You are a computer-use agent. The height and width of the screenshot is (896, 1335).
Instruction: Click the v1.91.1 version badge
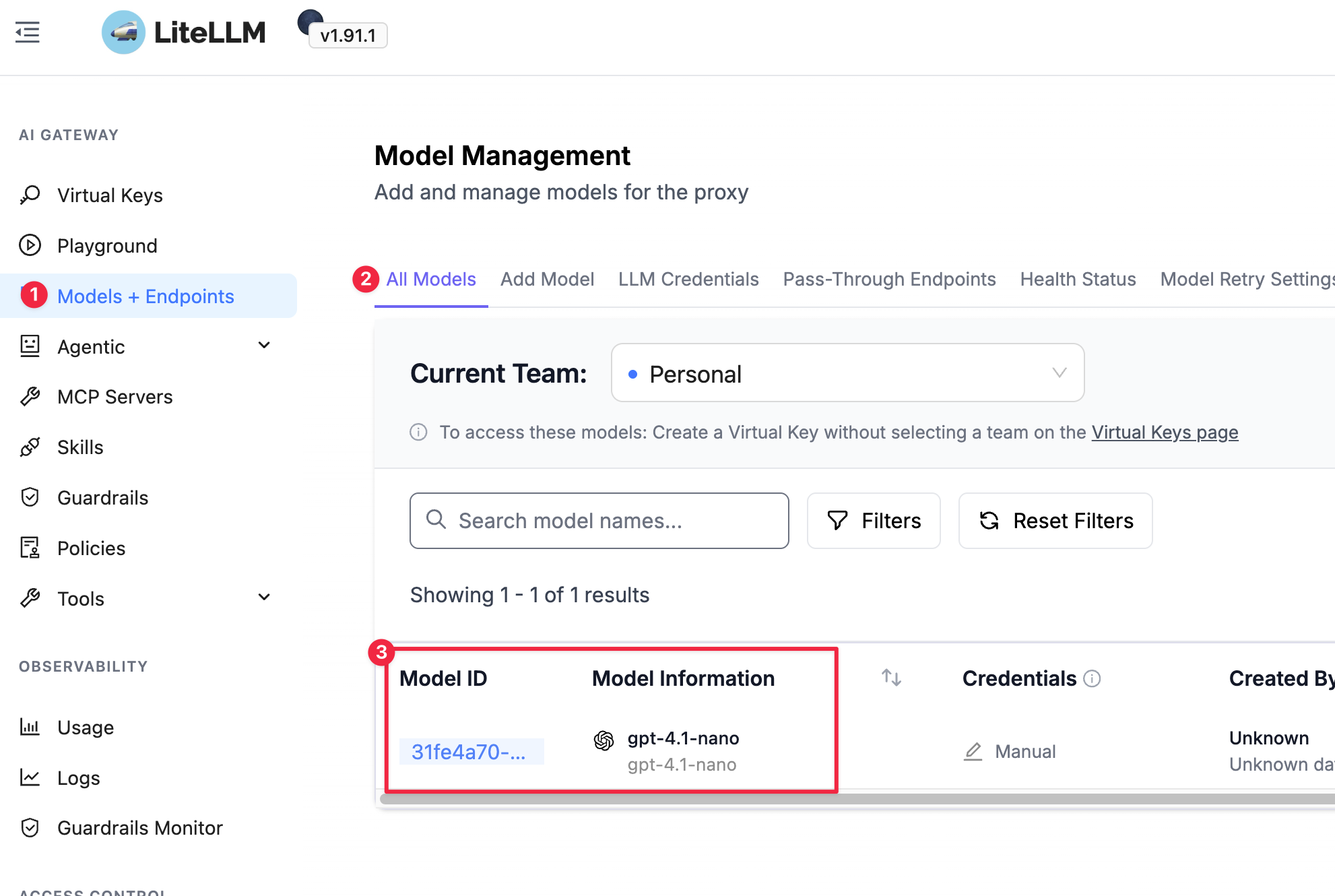coord(348,36)
